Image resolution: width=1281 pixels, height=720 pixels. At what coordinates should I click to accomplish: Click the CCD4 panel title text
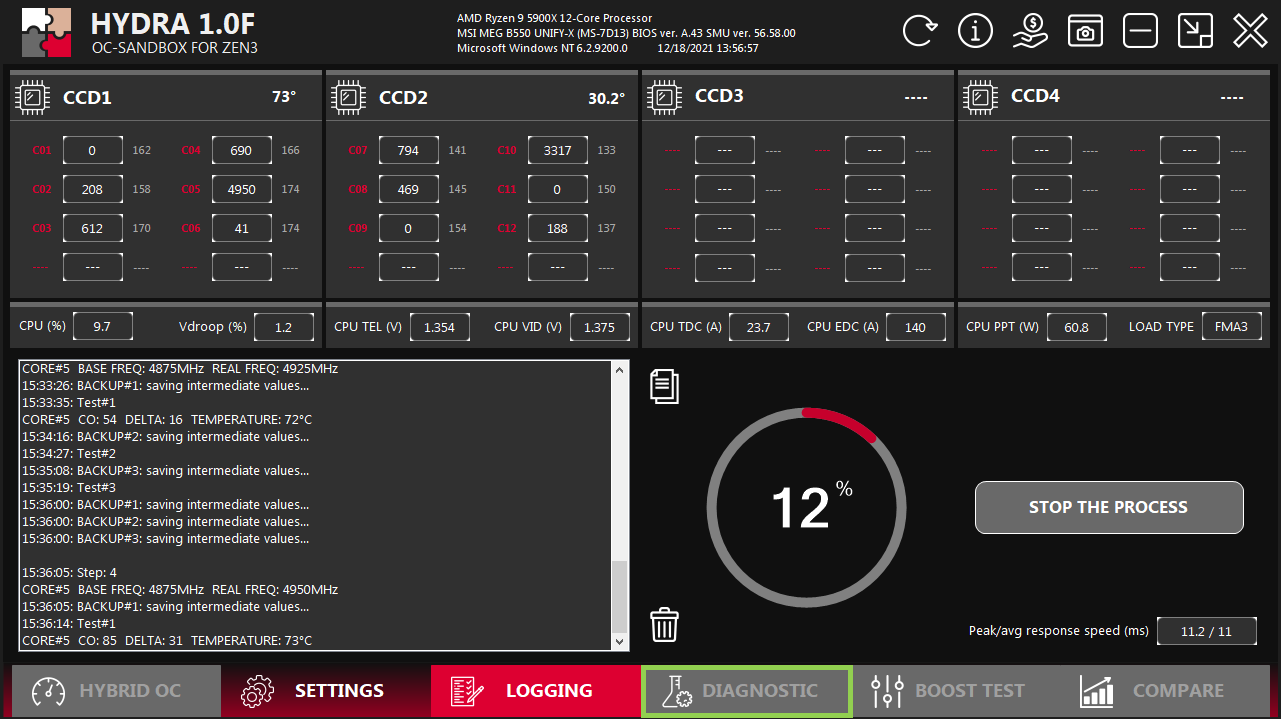click(1035, 96)
